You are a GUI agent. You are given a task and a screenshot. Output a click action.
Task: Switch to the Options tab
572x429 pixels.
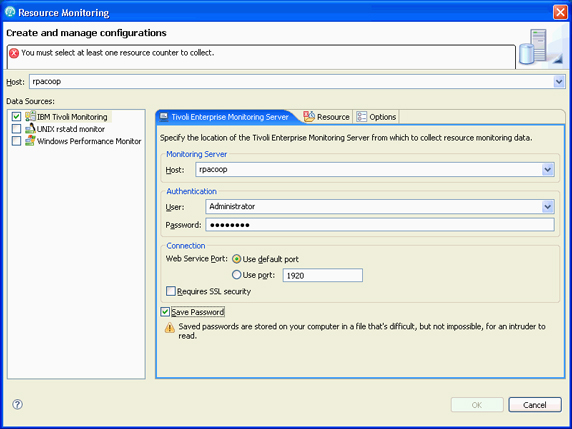pyautogui.click(x=376, y=117)
